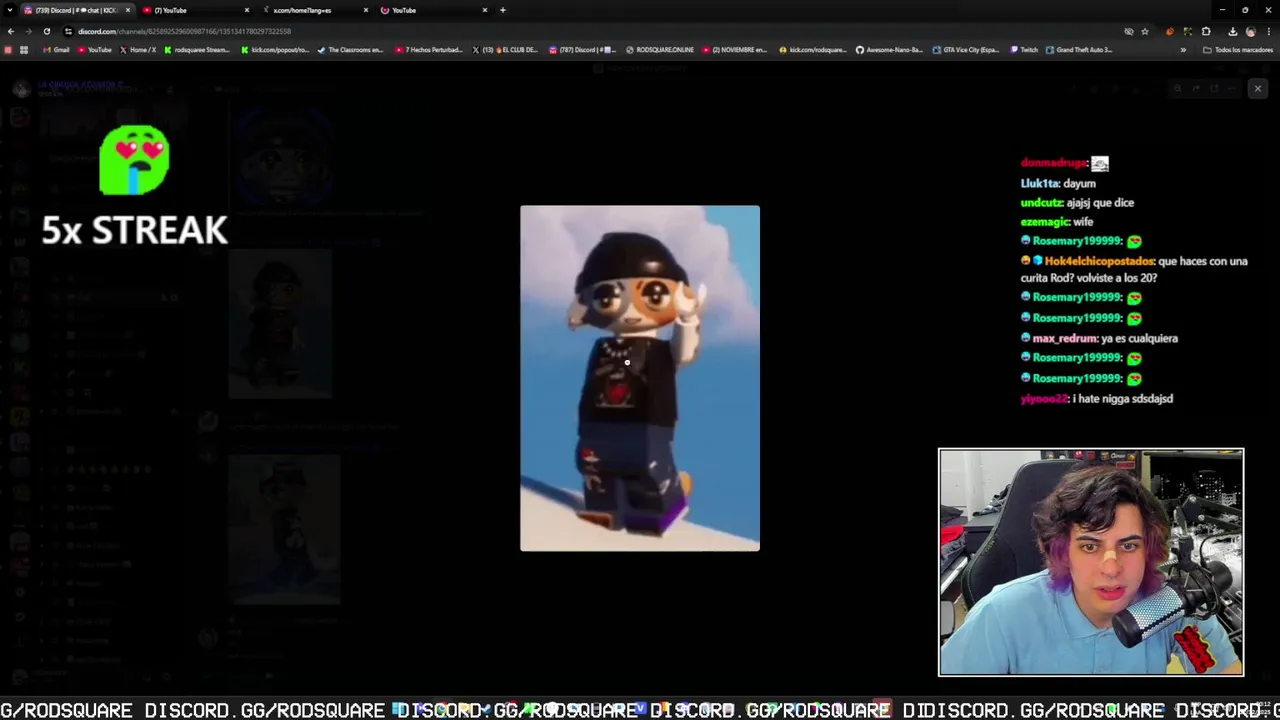Go back to the previous page
Image resolution: width=1280 pixels, height=720 pixels.
10,31
